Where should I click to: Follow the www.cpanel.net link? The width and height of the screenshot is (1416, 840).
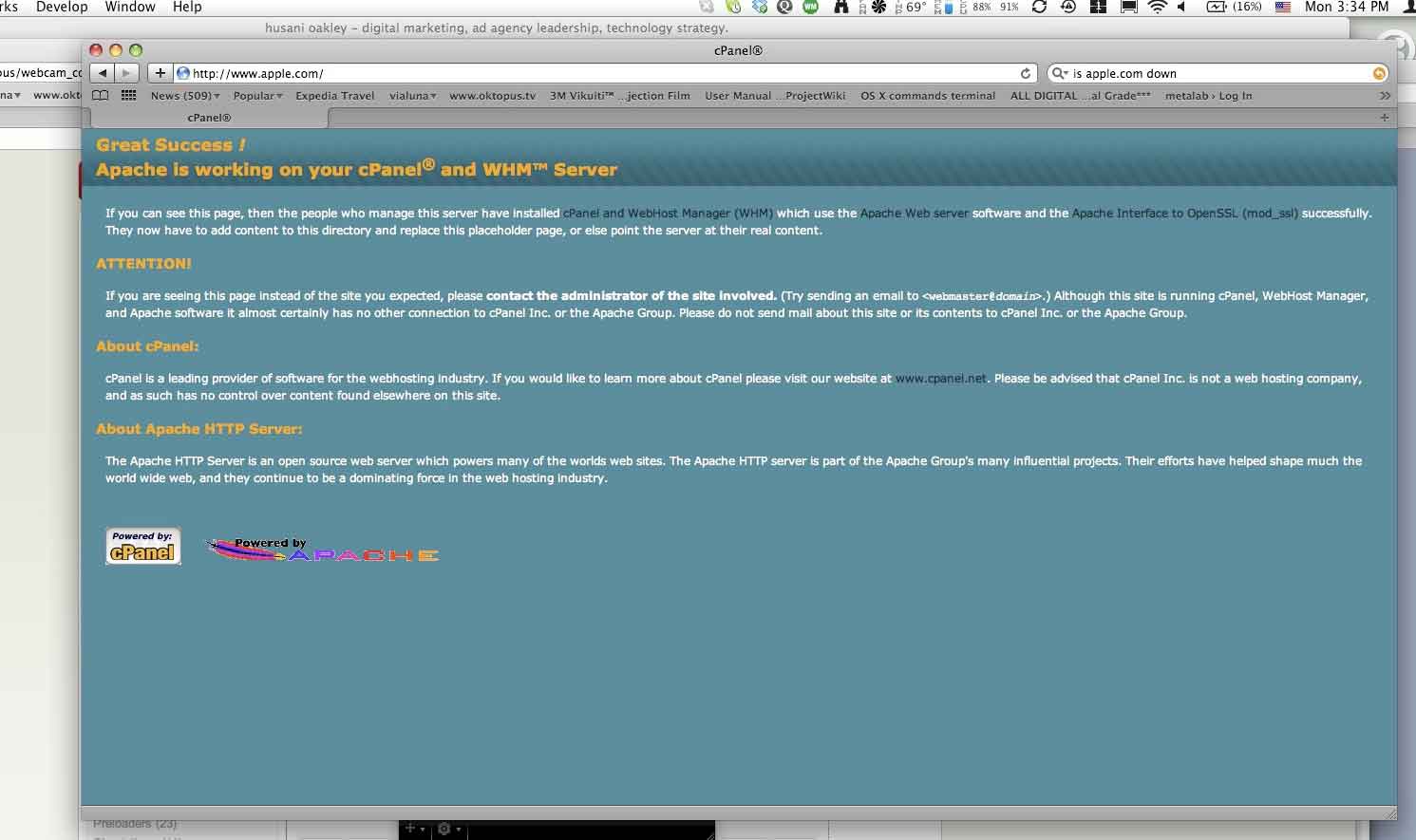click(x=940, y=379)
